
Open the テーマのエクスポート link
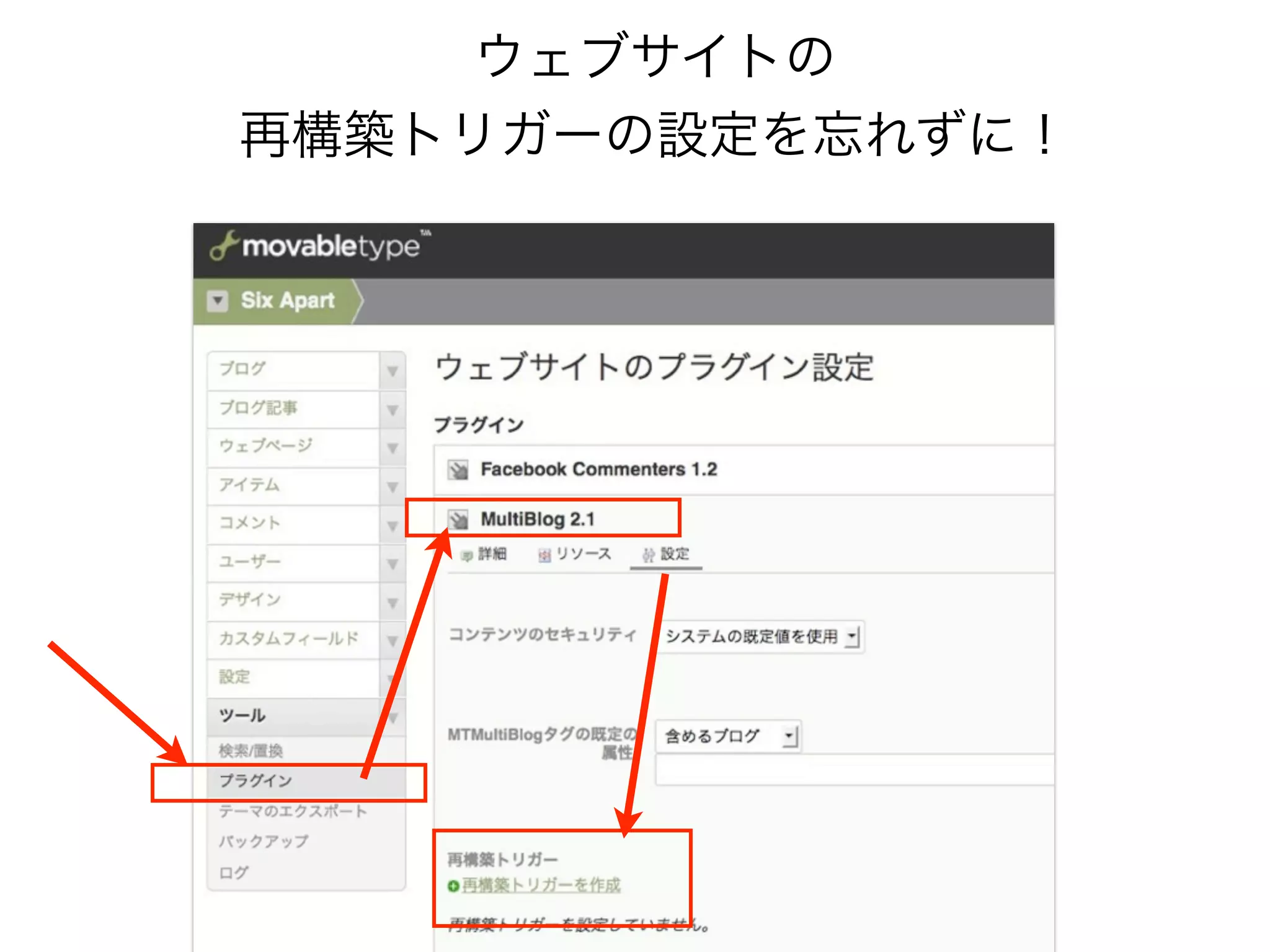click(293, 811)
